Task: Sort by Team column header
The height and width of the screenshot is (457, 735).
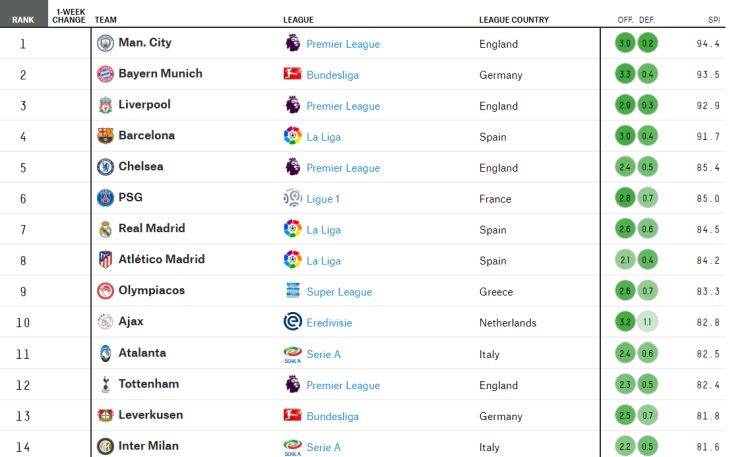Action: tap(104, 19)
